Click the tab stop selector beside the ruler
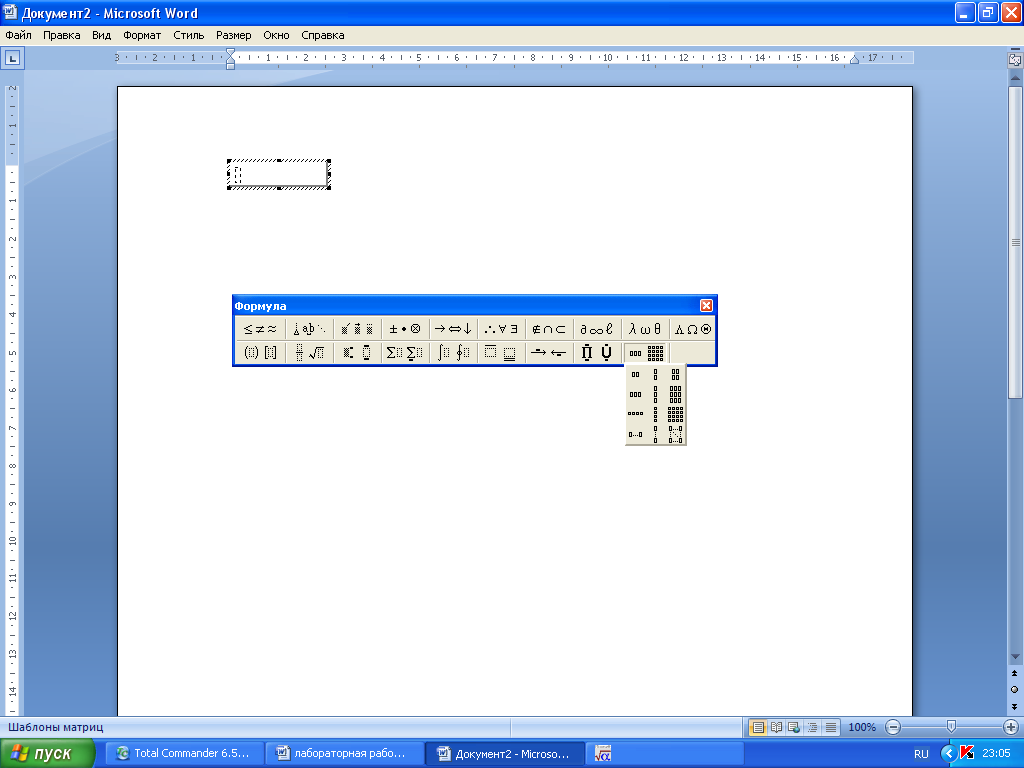Image resolution: width=1024 pixels, height=768 pixels. point(13,58)
